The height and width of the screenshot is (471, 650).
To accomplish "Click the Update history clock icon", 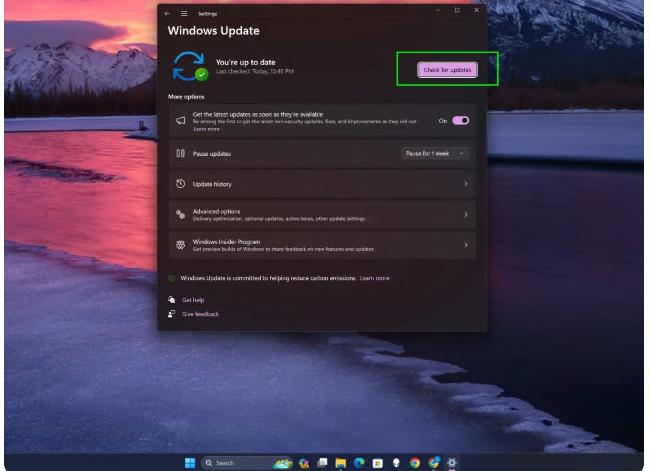I will pyautogui.click(x=181, y=184).
